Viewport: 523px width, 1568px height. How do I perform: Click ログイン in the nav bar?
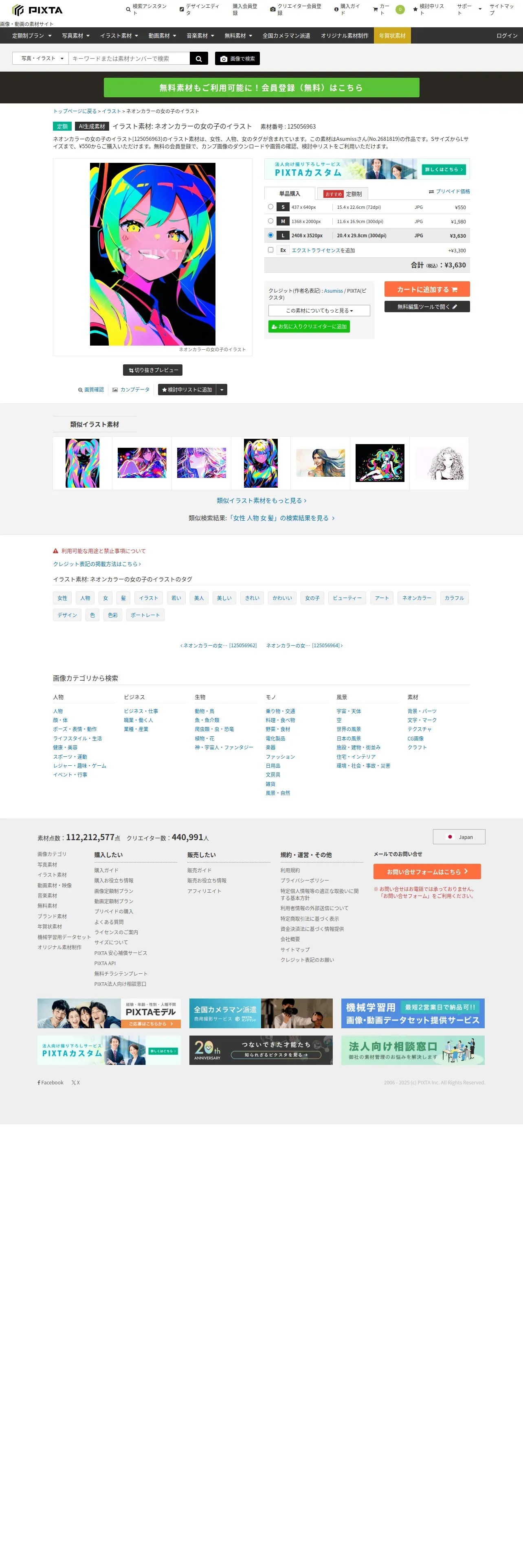pyautogui.click(x=507, y=35)
